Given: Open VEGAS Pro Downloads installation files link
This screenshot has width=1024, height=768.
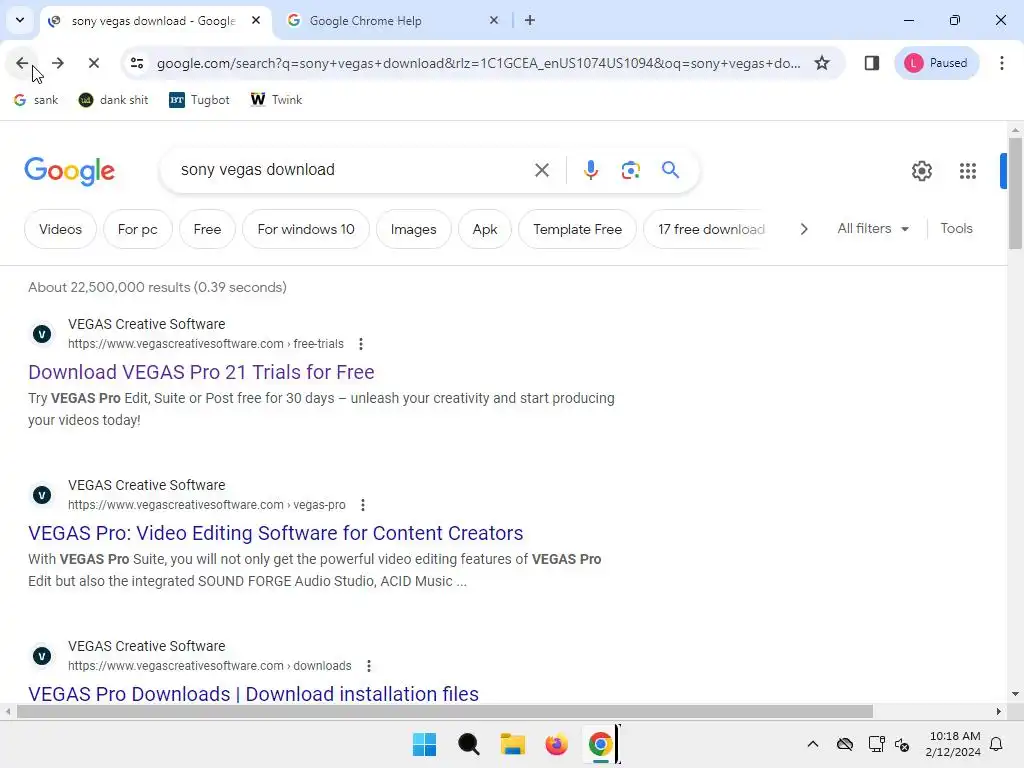Looking at the screenshot, I should point(253,694).
